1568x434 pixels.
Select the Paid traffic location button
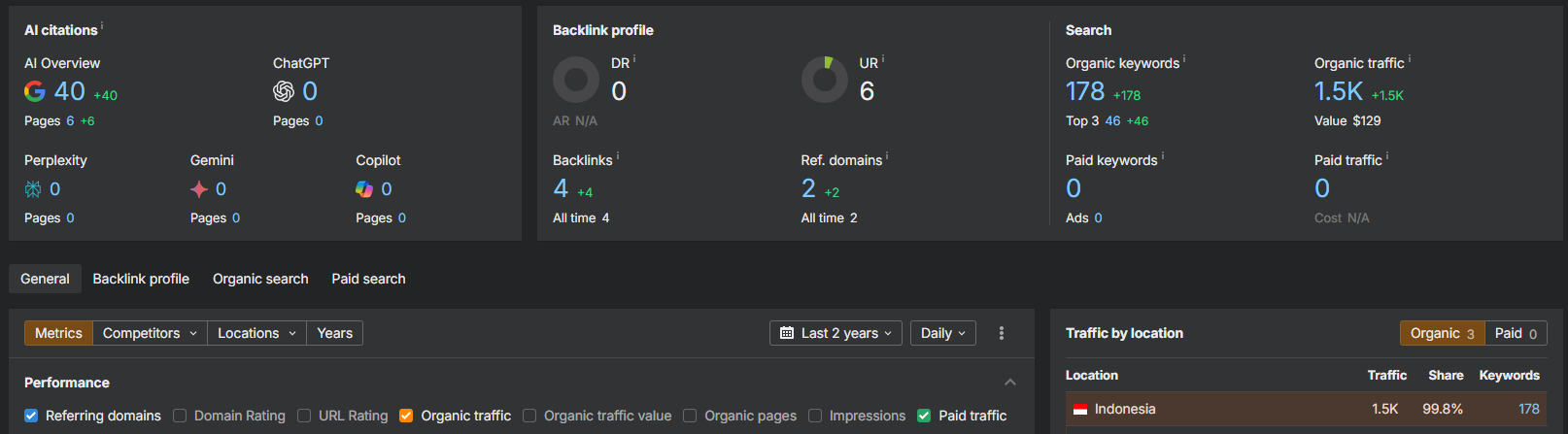click(1516, 333)
